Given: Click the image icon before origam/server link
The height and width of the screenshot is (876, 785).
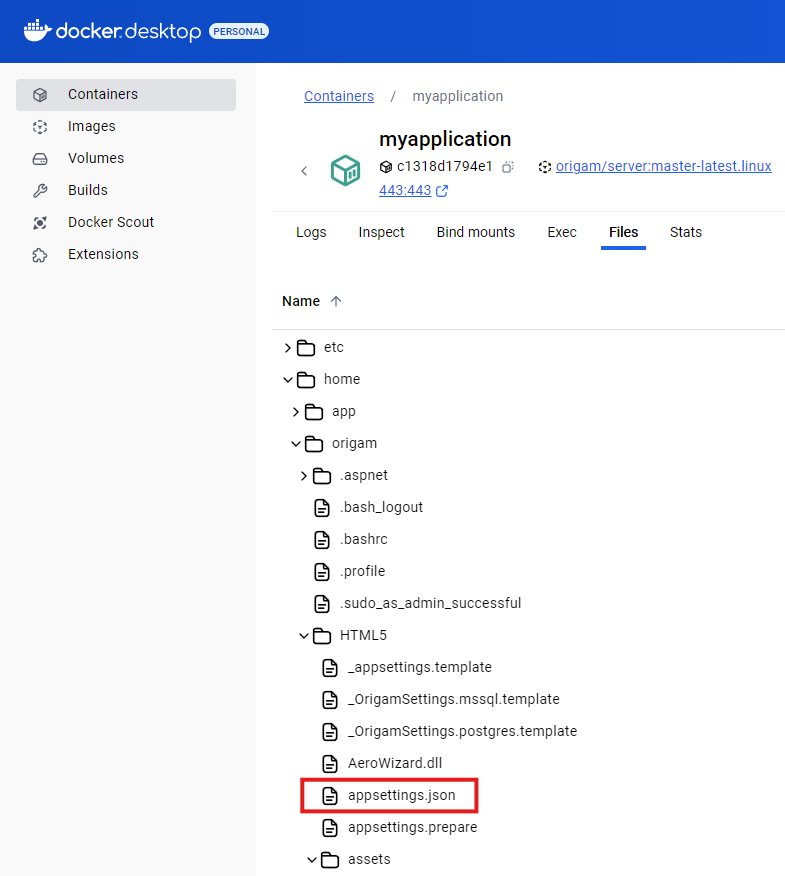Looking at the screenshot, I should (545, 166).
